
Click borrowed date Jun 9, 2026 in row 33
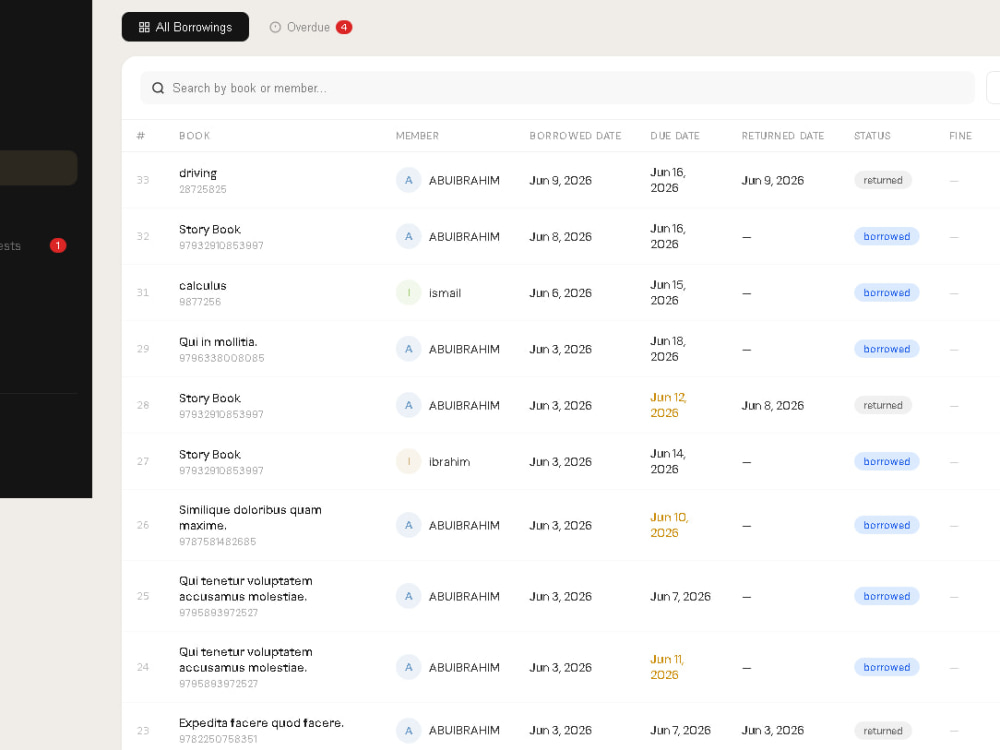pos(561,180)
